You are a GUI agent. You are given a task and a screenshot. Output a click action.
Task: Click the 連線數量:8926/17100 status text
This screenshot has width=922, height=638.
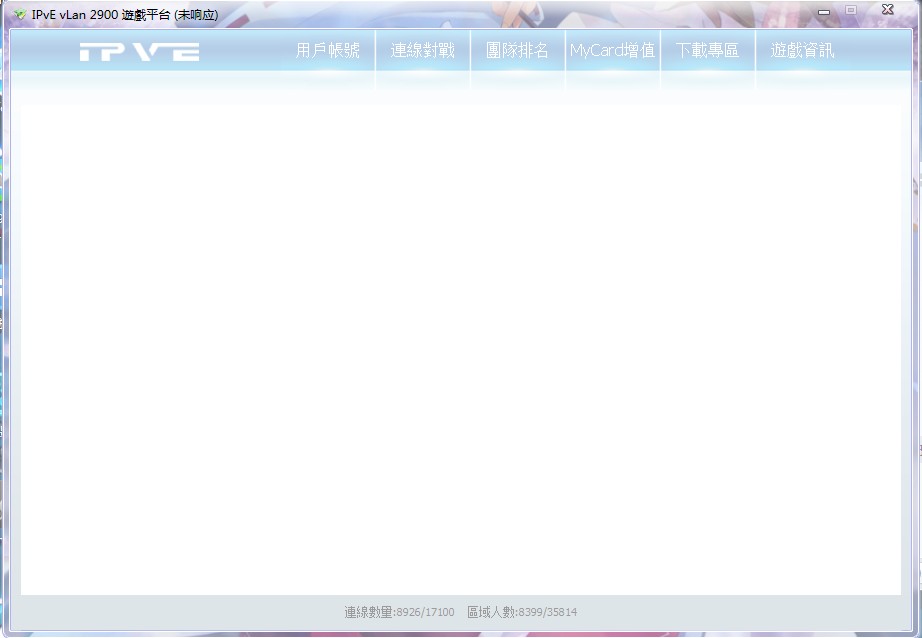399,612
